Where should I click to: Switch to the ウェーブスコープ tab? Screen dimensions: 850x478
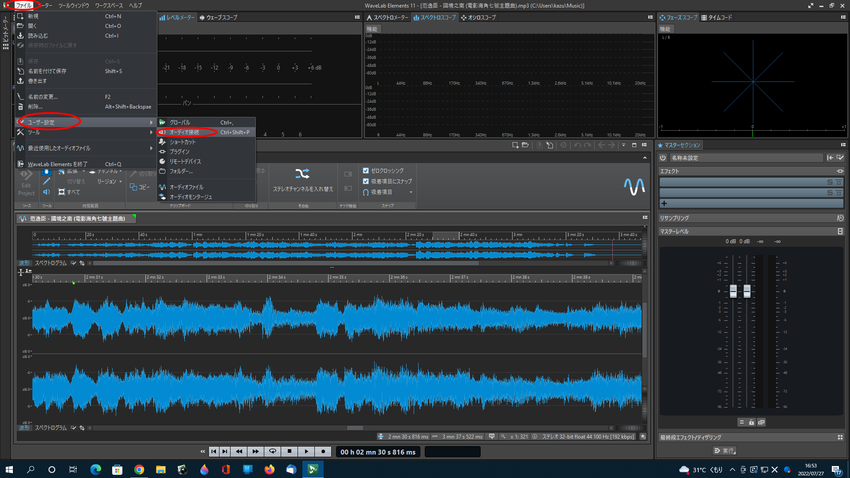[x=218, y=17]
